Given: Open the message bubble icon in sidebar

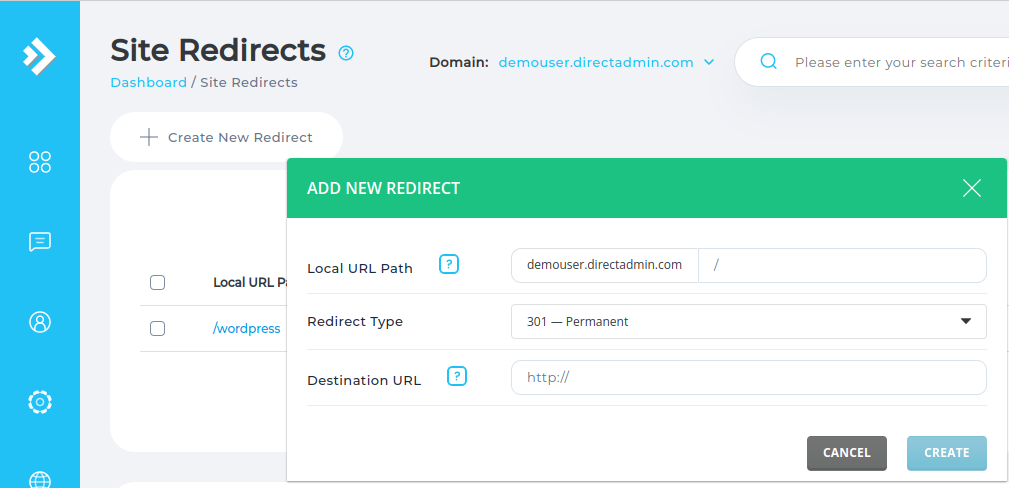Looking at the screenshot, I should pos(40,242).
